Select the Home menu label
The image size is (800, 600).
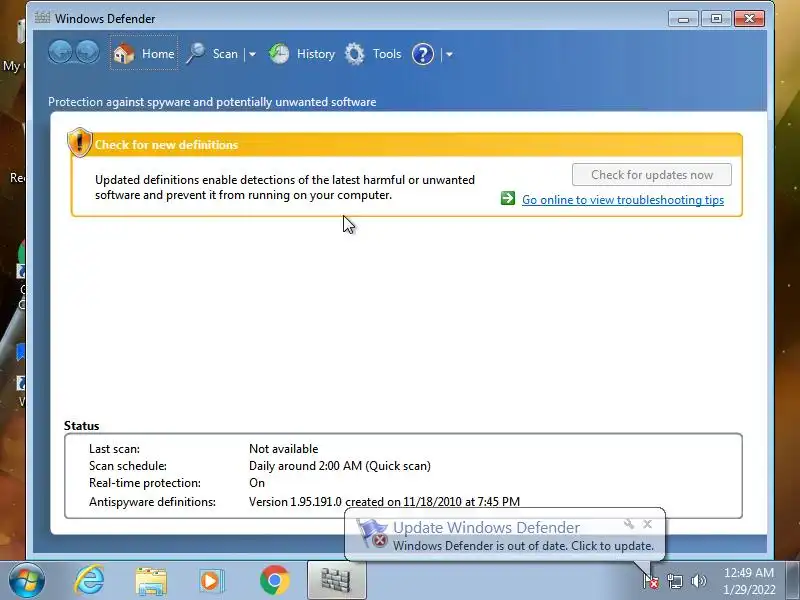point(158,54)
